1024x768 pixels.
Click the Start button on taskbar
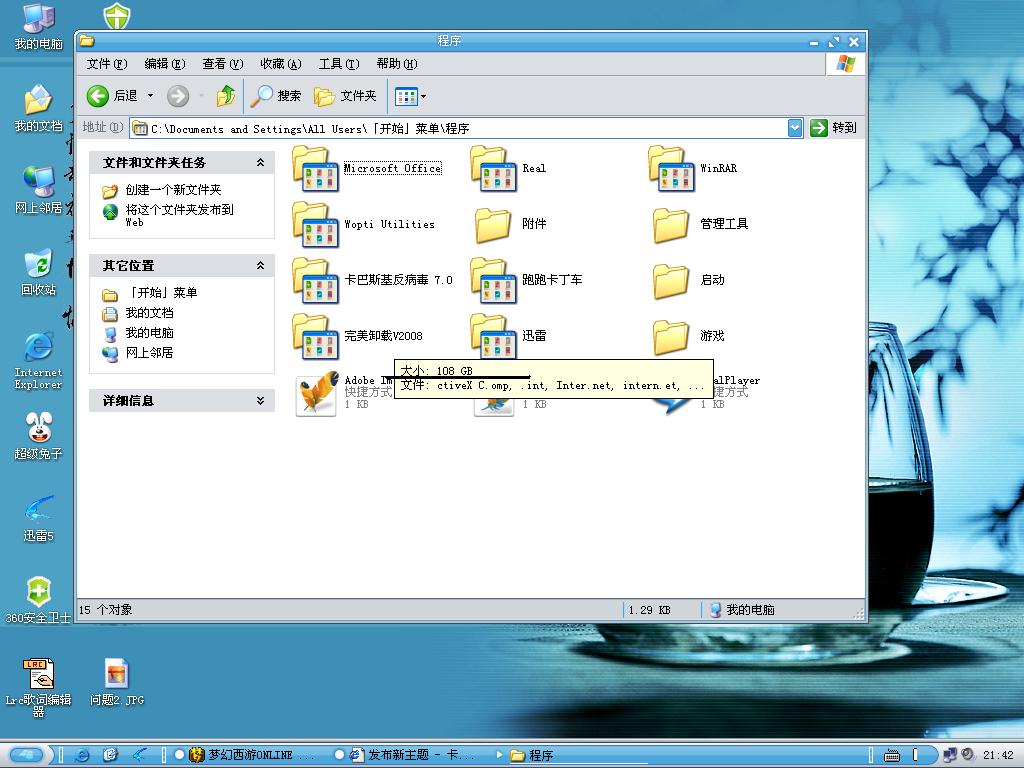point(27,755)
